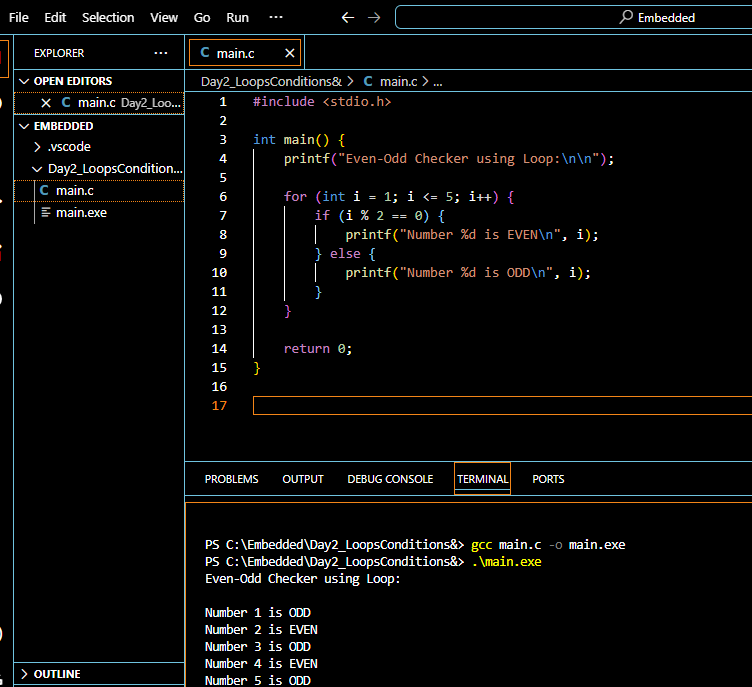Open the Selection menu
This screenshot has width=752, height=687.
[x=108, y=18]
